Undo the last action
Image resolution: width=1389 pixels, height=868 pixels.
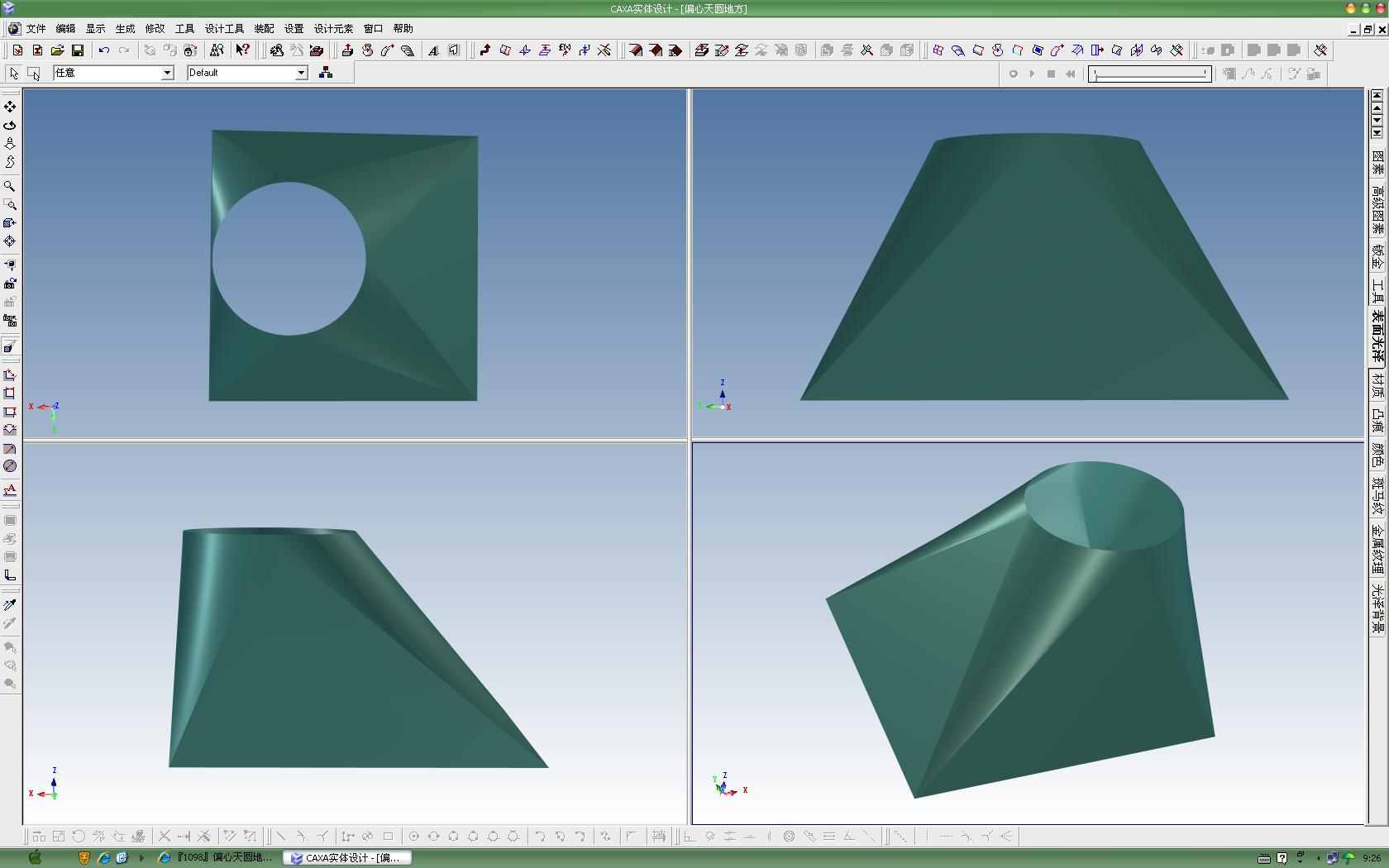point(104,50)
